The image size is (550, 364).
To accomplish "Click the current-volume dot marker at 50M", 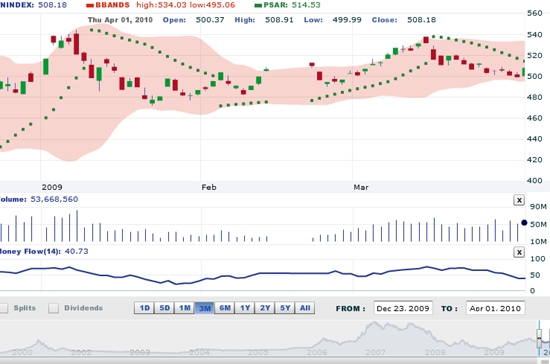I will pos(524,223).
